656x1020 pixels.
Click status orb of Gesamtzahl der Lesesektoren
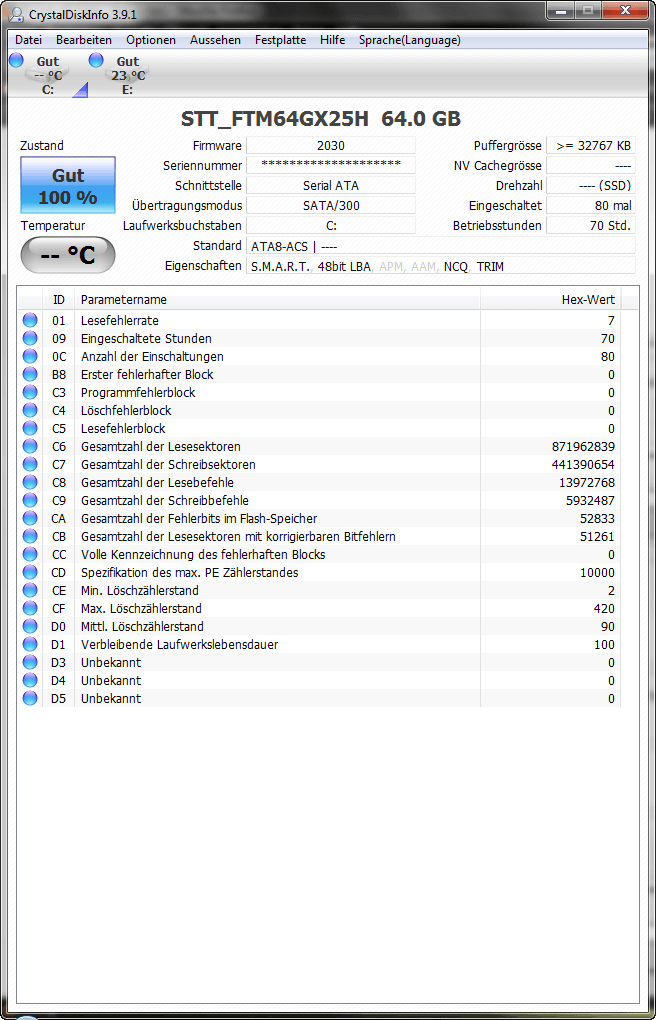tap(30, 446)
